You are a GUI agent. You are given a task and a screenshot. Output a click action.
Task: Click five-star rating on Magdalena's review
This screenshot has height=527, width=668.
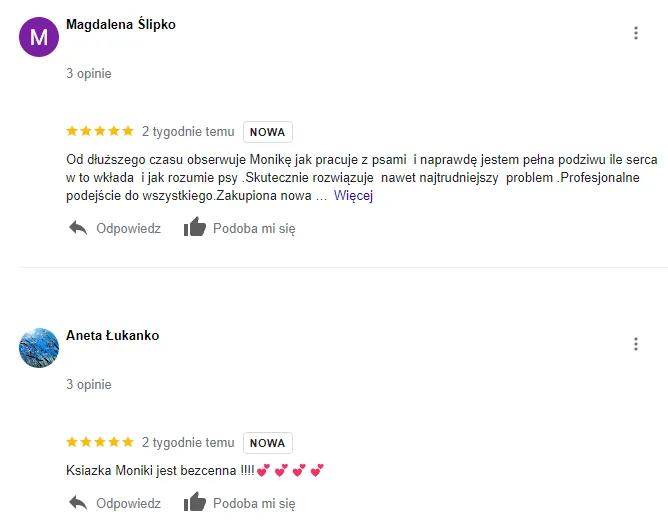click(100, 131)
